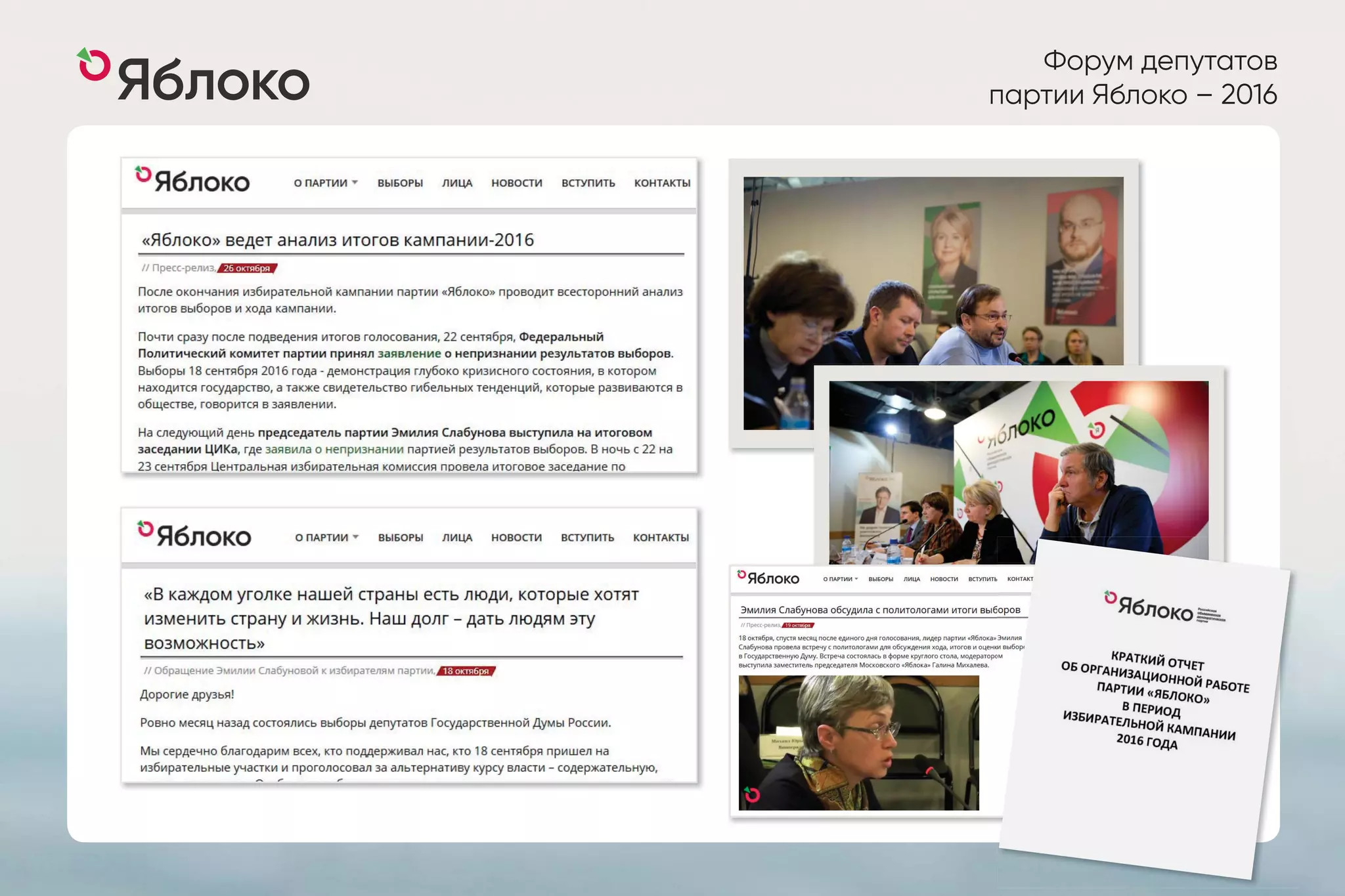Click the Яблоко logo in lower article navbar
The width and height of the screenshot is (1345, 896).
194,535
